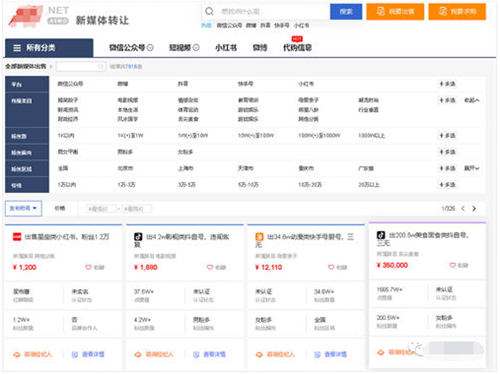The width and height of the screenshot is (500, 374).
Task: Click the TikTok icon on the ¥1,880 listing
Action: point(138,237)
